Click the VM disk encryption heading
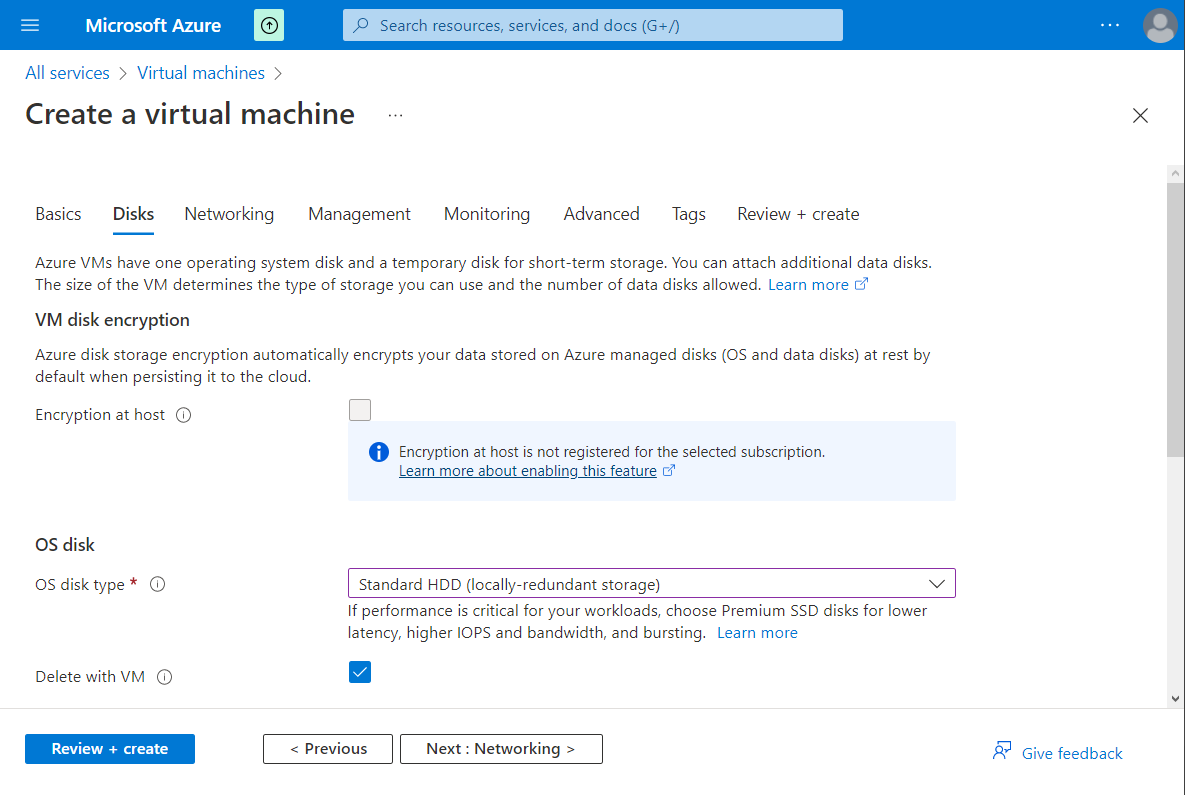Screen dimensions: 1185x795 click(x=112, y=320)
